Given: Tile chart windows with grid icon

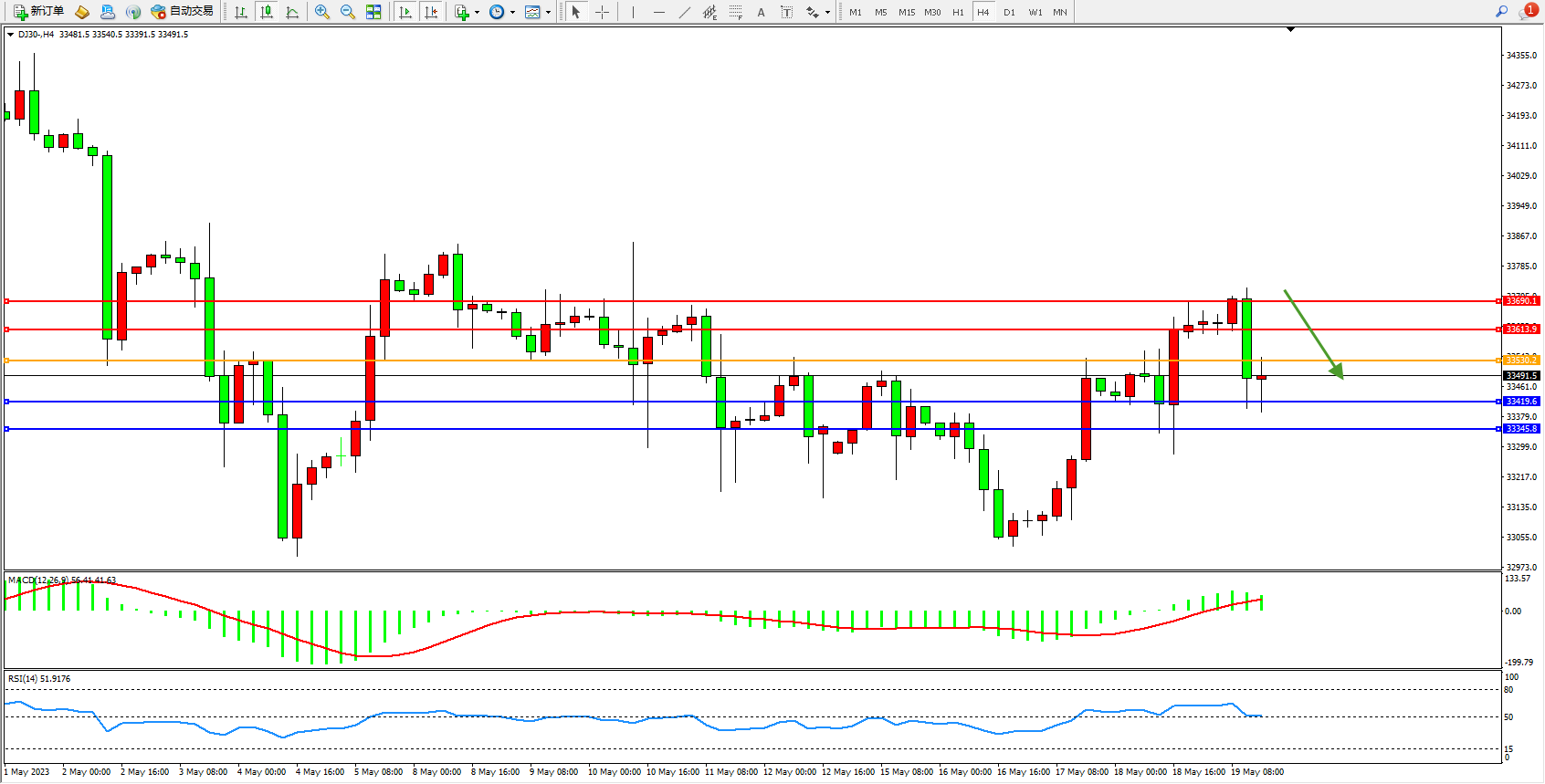Looking at the screenshot, I should (373, 12).
